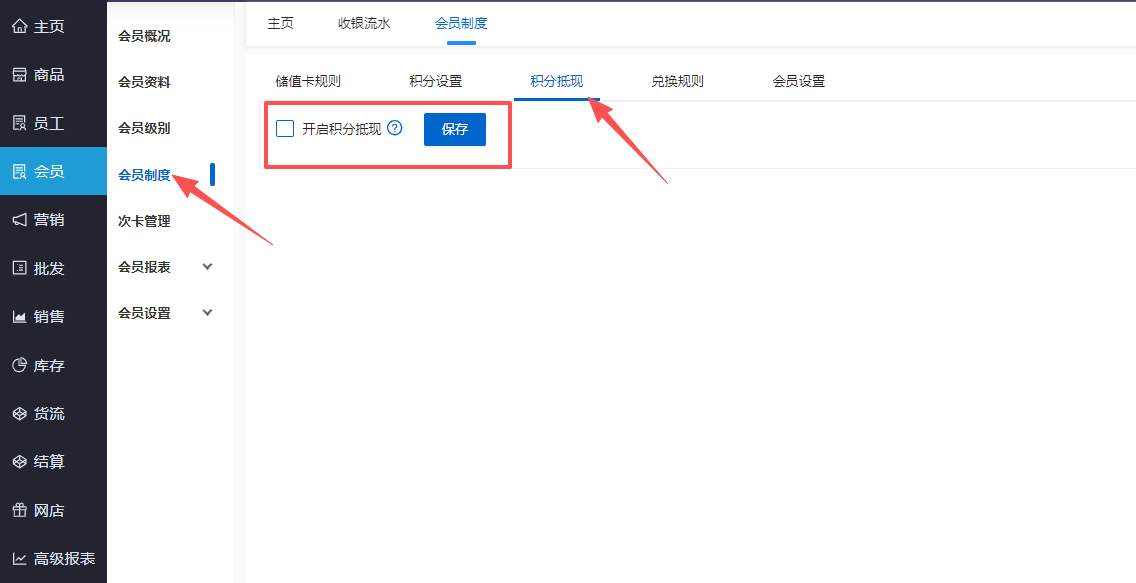Open the 销售 sales chart icon
Image resolution: width=1136 pixels, height=583 pixels.
tap(19, 317)
